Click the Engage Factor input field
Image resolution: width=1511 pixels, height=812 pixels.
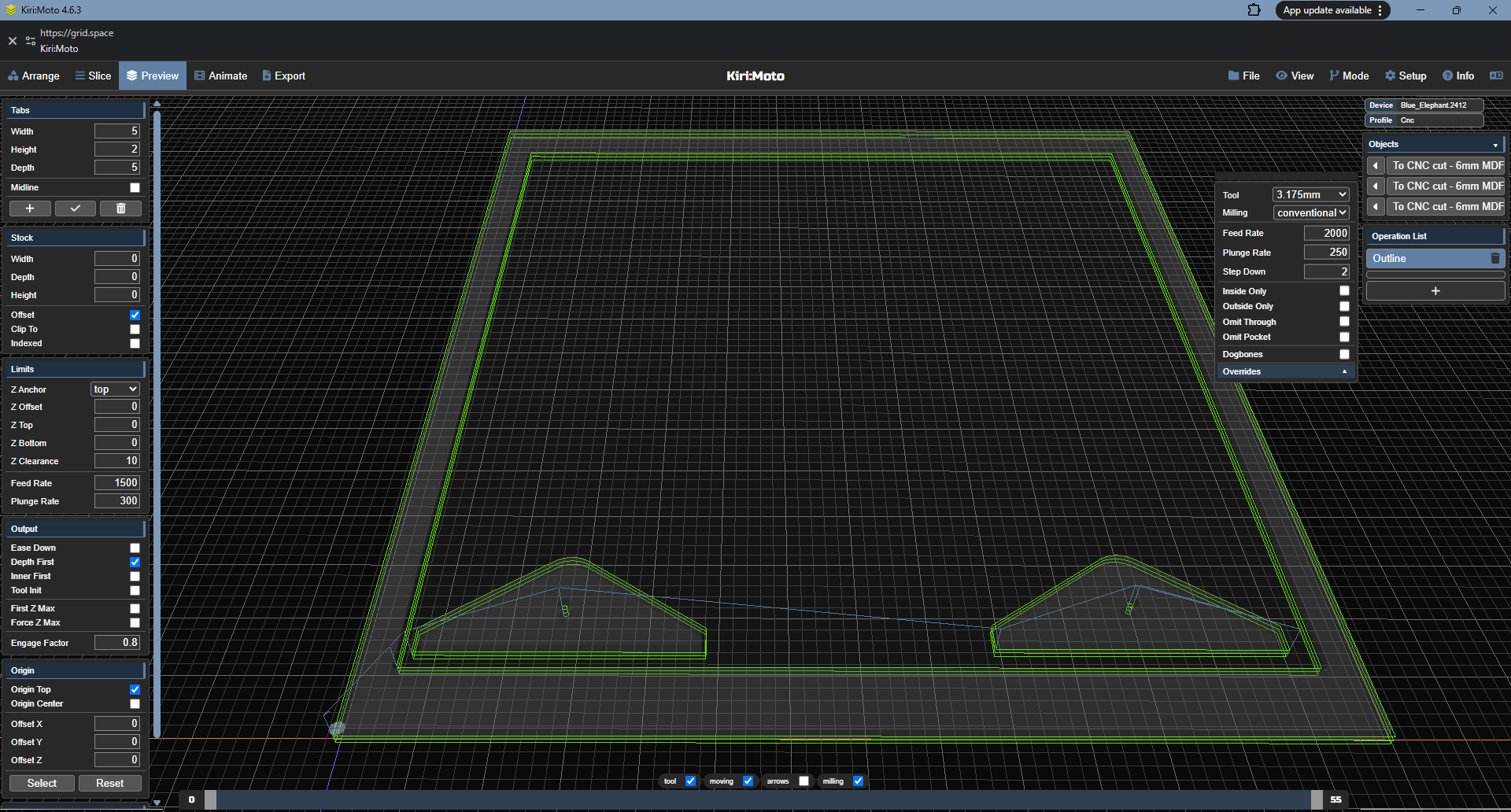coord(117,643)
